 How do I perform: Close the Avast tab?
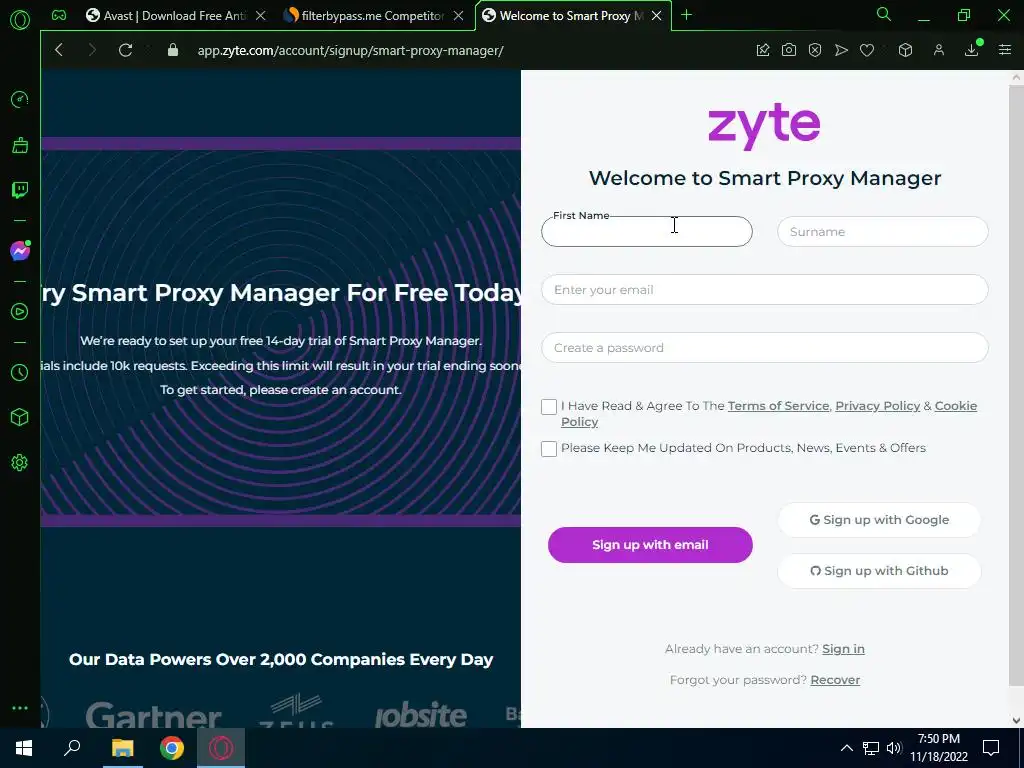point(261,16)
